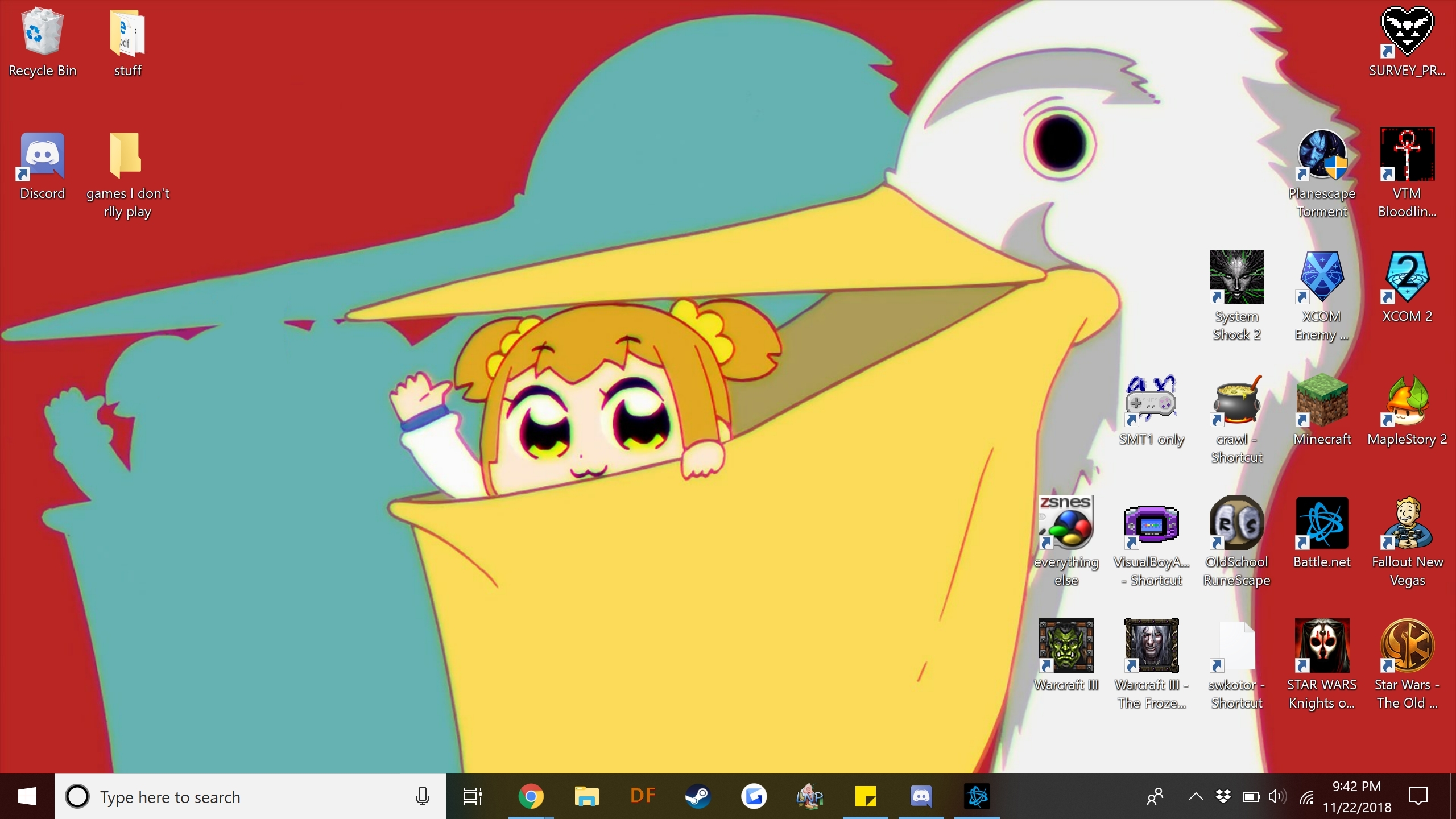Click the Type here to search box

tap(250, 796)
